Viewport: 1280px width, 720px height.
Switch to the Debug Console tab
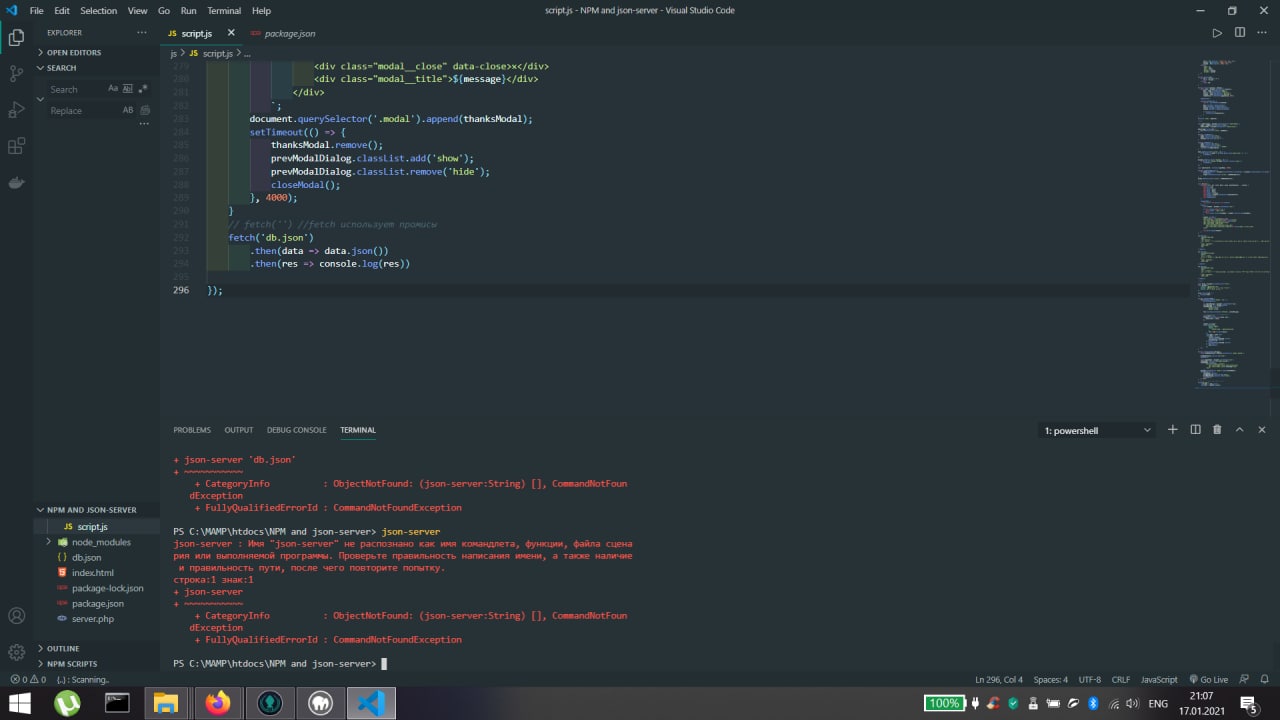click(x=296, y=430)
